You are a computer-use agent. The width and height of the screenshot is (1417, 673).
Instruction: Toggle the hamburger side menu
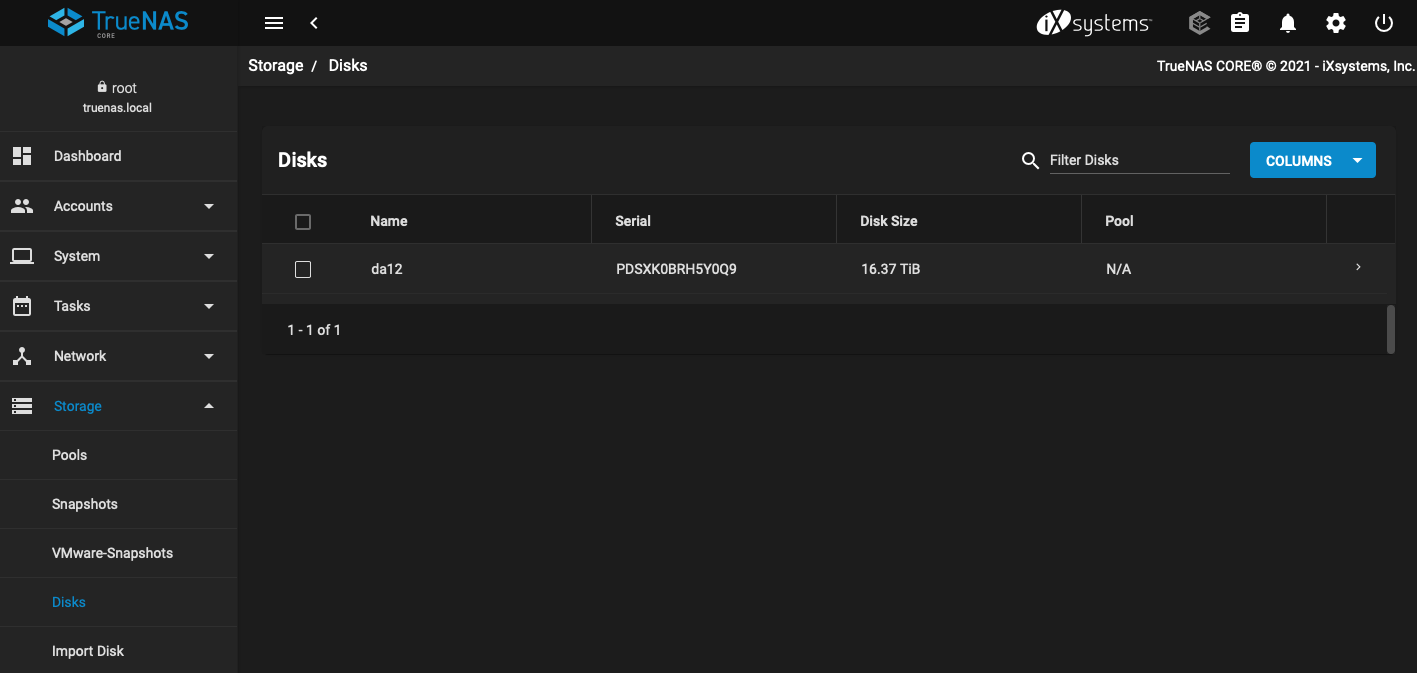274,23
